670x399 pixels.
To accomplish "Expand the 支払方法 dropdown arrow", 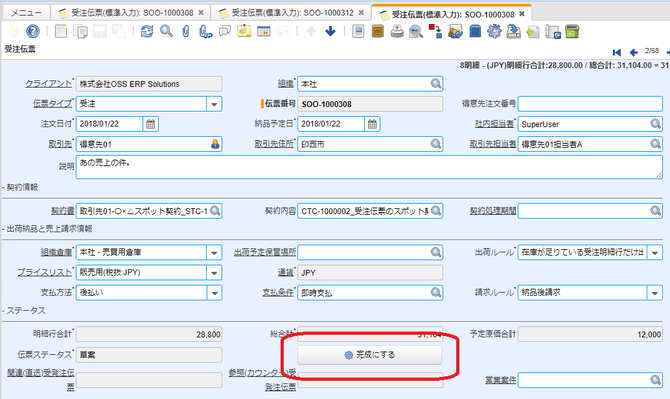I will (214, 293).
